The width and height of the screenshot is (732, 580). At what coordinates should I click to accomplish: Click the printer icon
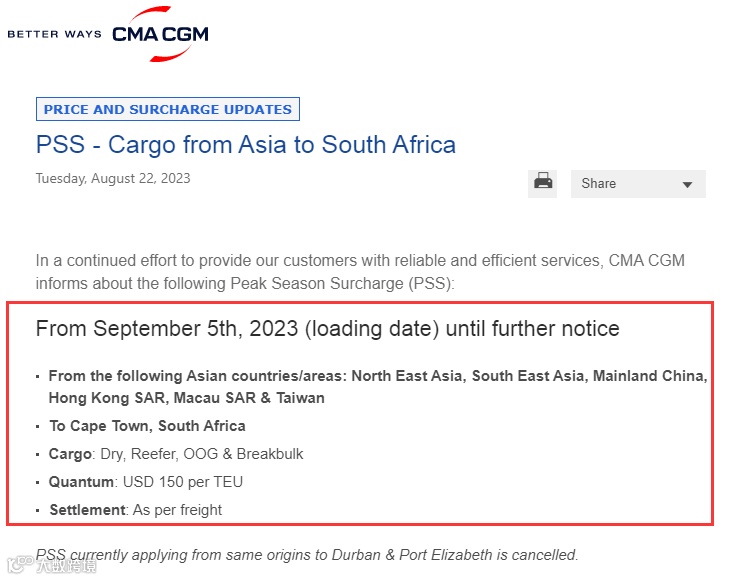coord(542,184)
